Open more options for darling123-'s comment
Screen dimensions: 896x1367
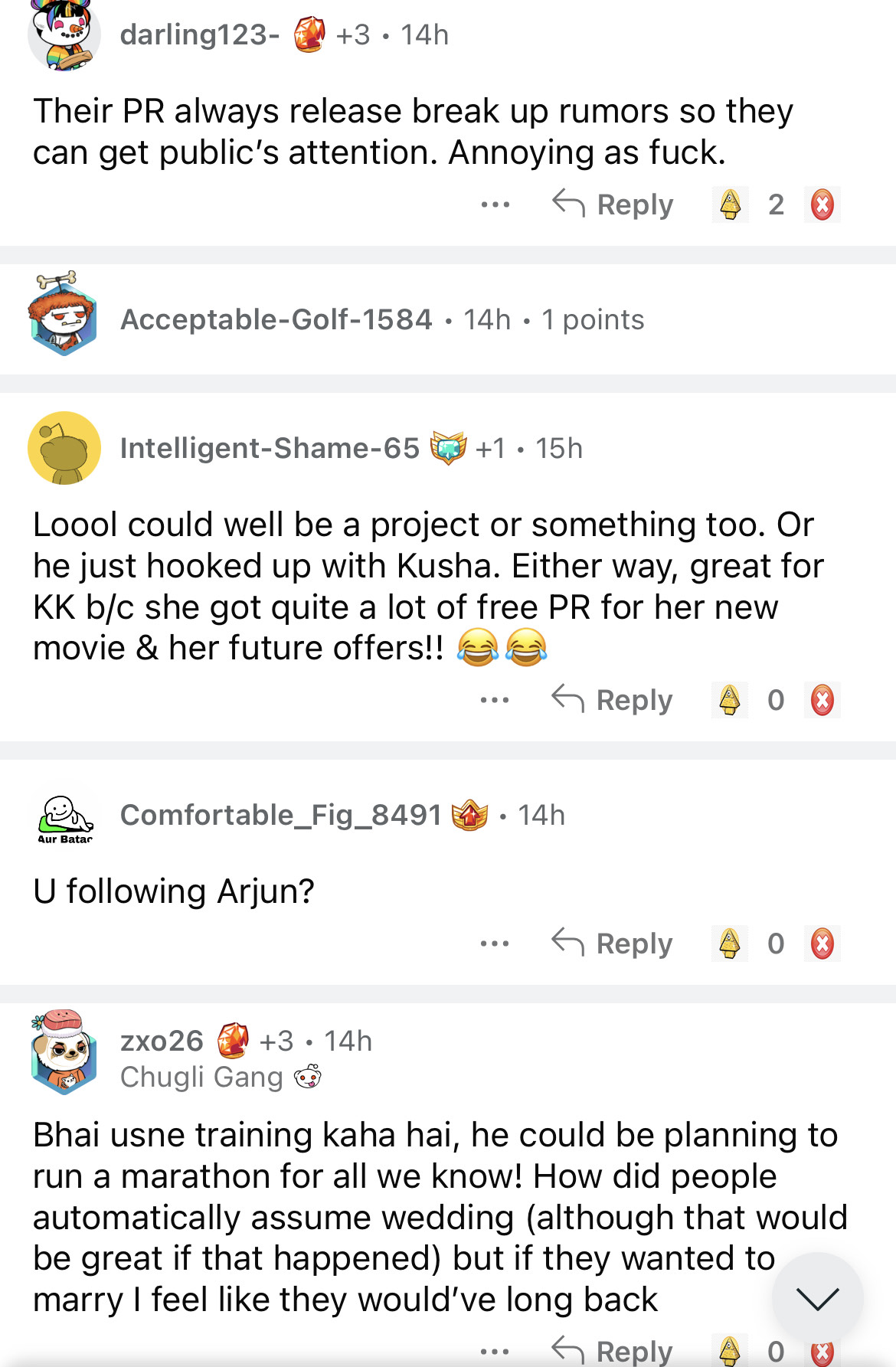click(495, 205)
